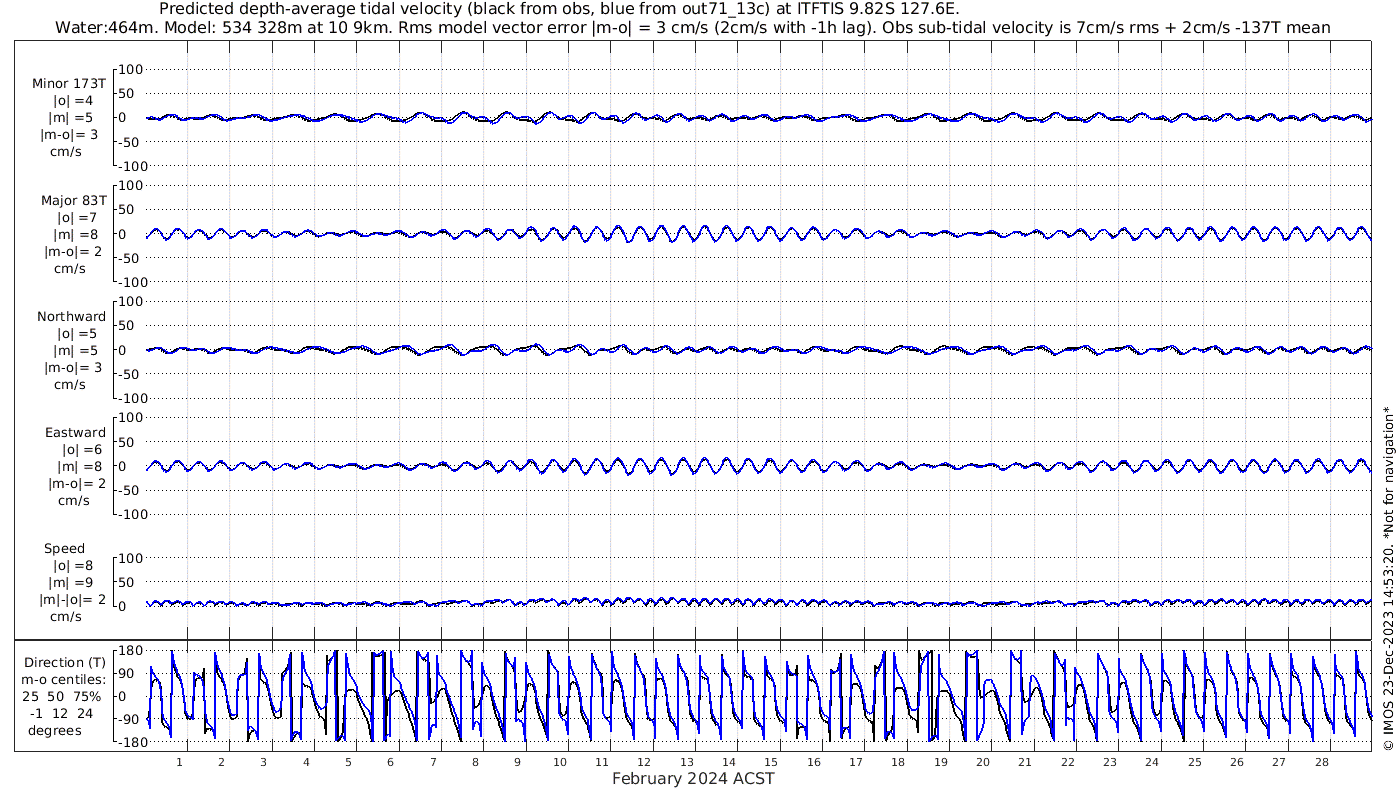Select the 'Direction (T)' panel label
The height and width of the screenshot is (800, 1400).
click(64, 662)
